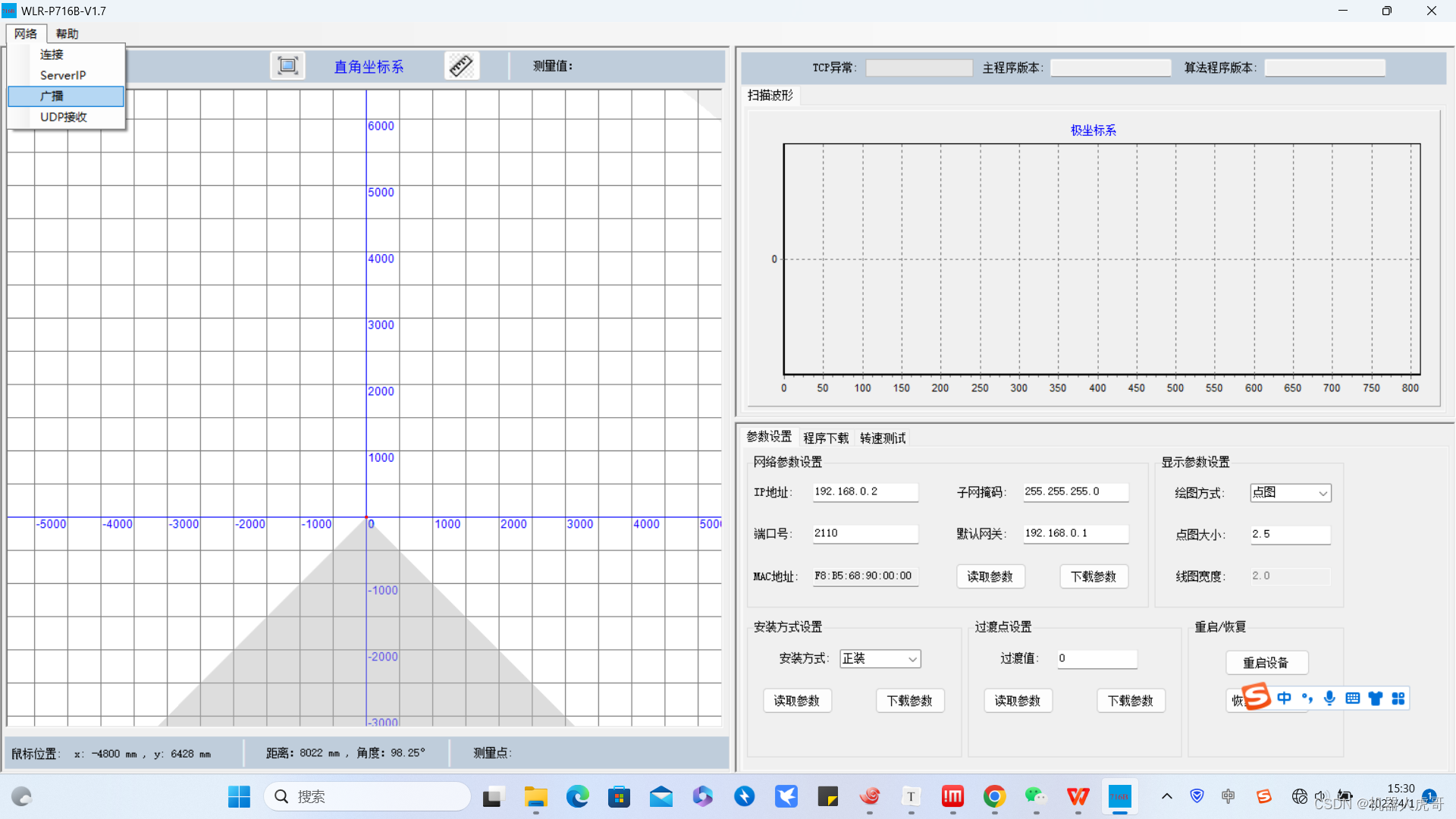Screen dimensions: 1456x819
Task: Click 读取参数 in network parameter settings
Action: (990, 576)
